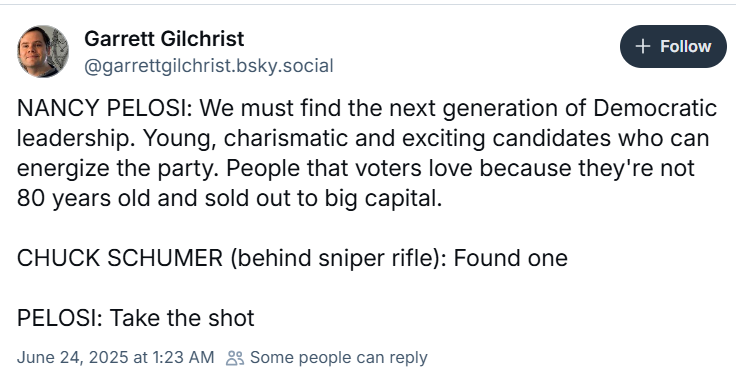Click the '(behind sniper rifle)' parenthetical
This screenshot has width=736, height=377.
pos(336,258)
